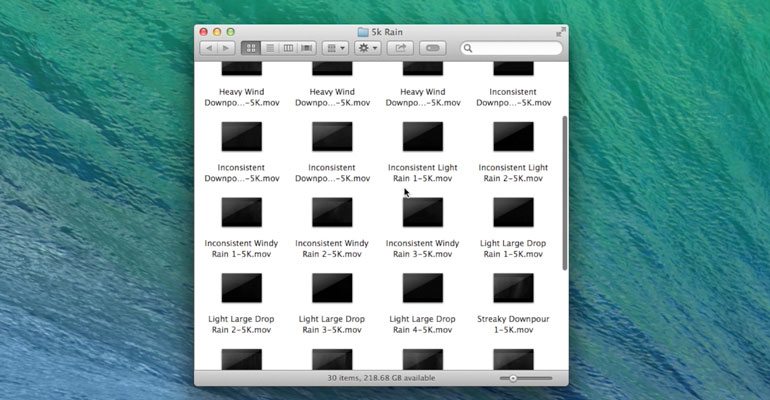This screenshot has height=400, width=770.
Task: Switch to list view
Action: 270,48
